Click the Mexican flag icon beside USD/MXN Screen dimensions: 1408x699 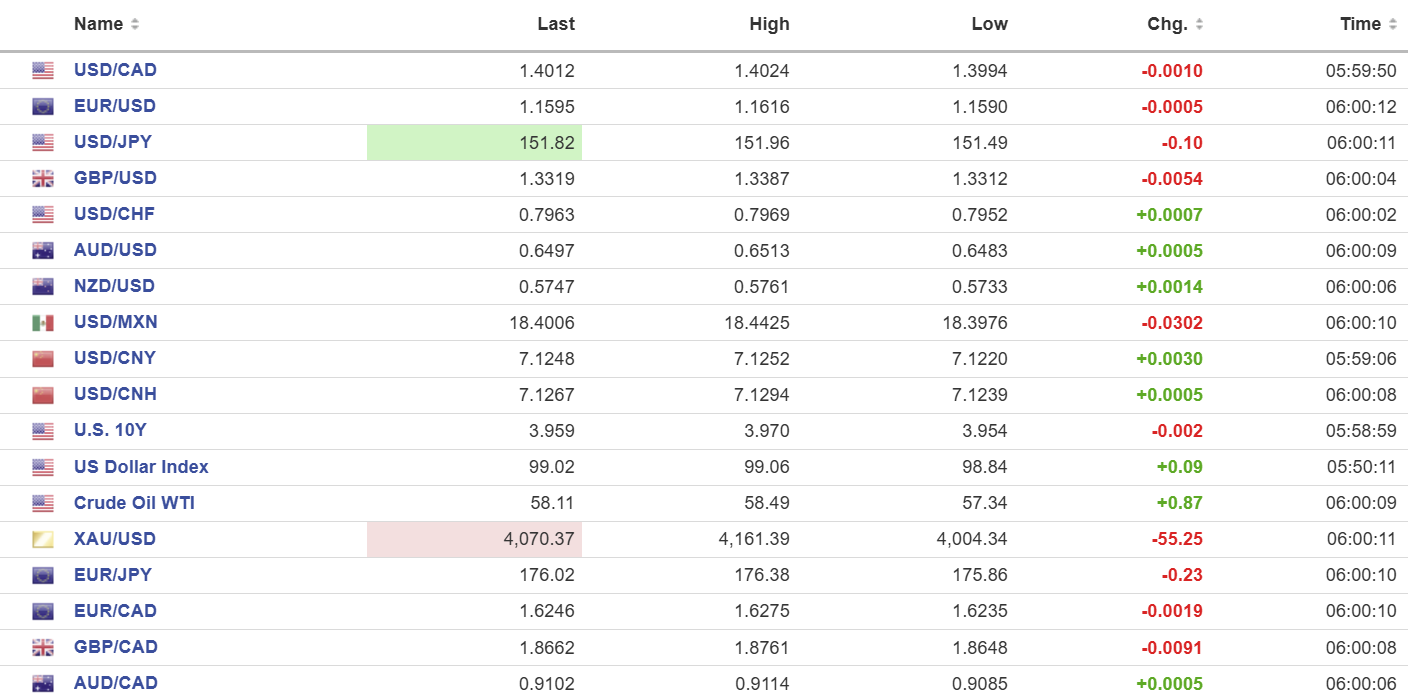point(42,323)
